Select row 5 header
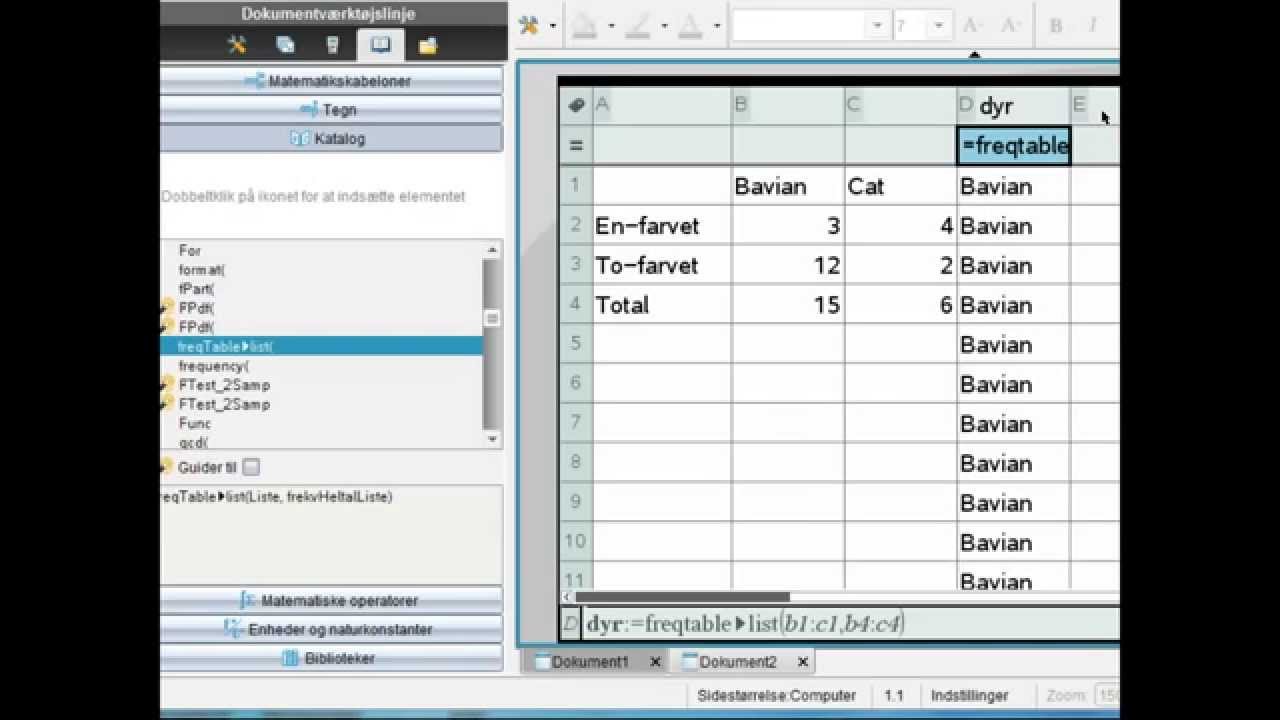This screenshot has width=1280, height=720. (576, 344)
